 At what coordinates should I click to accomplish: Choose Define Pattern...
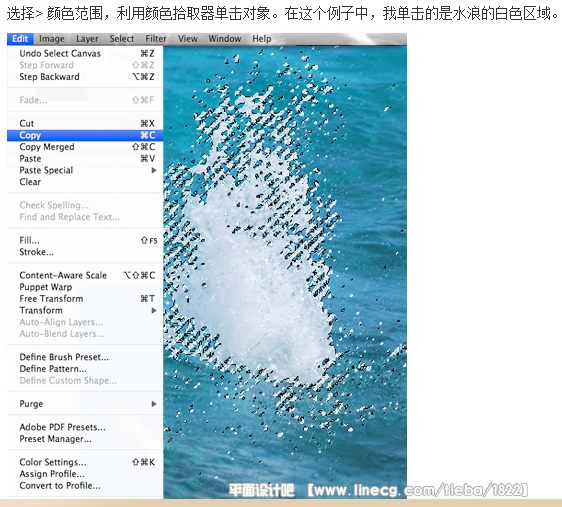[85, 369]
